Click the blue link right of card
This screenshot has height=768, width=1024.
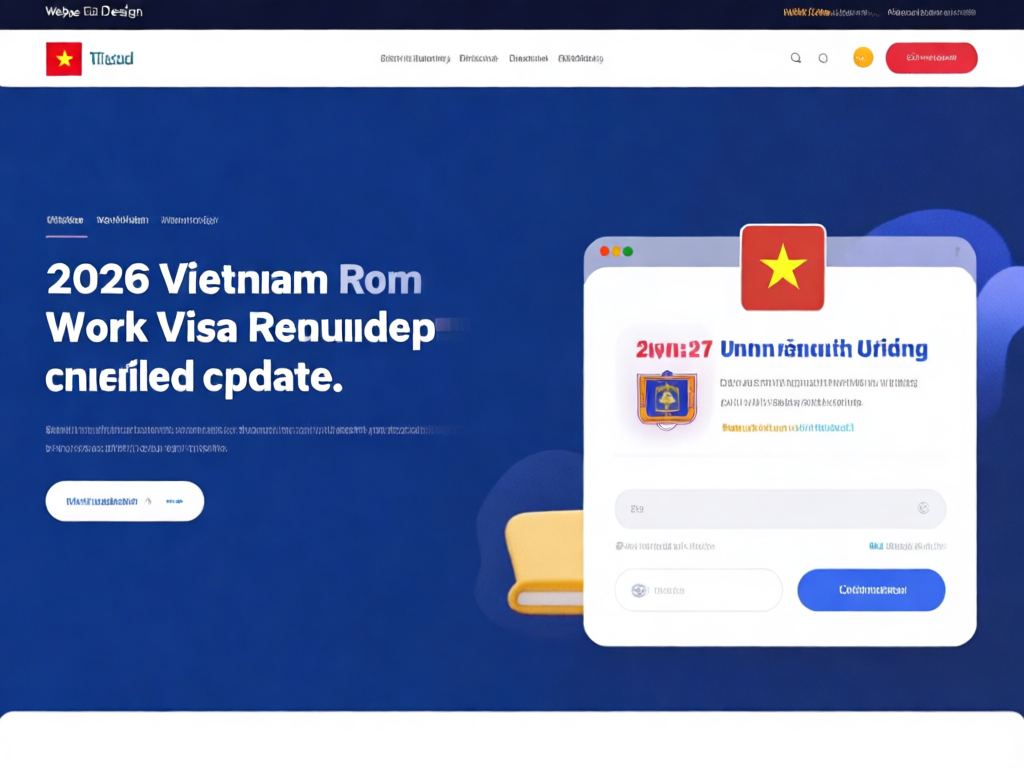[907, 546]
